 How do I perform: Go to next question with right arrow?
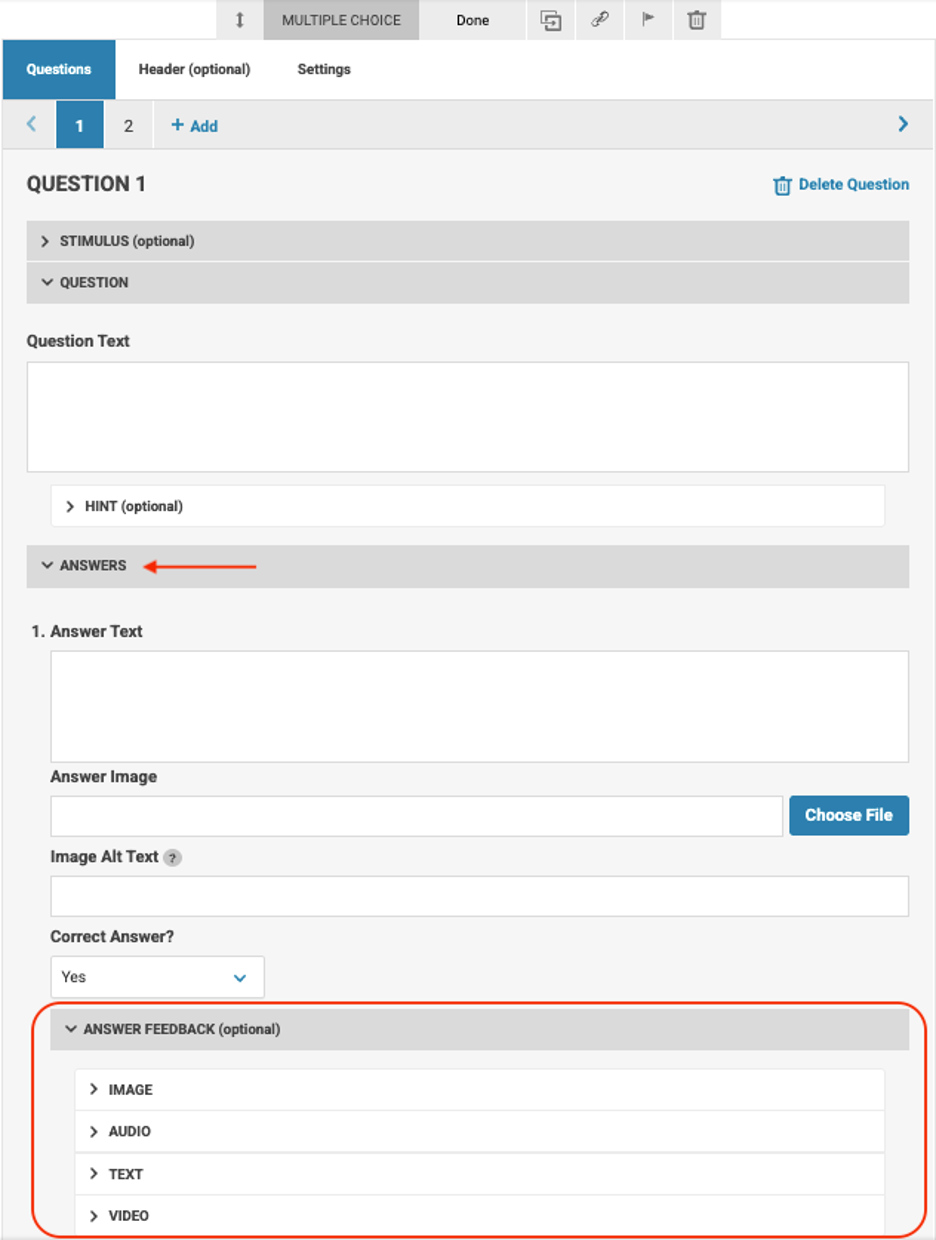(x=903, y=125)
